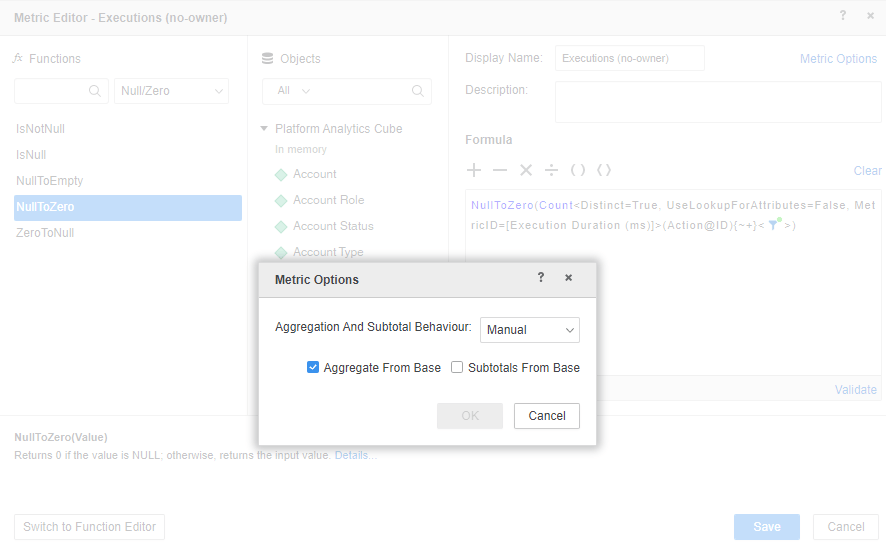This screenshot has height=544, width=886.
Task: Switch to Function Editor
Action: click(x=89, y=527)
